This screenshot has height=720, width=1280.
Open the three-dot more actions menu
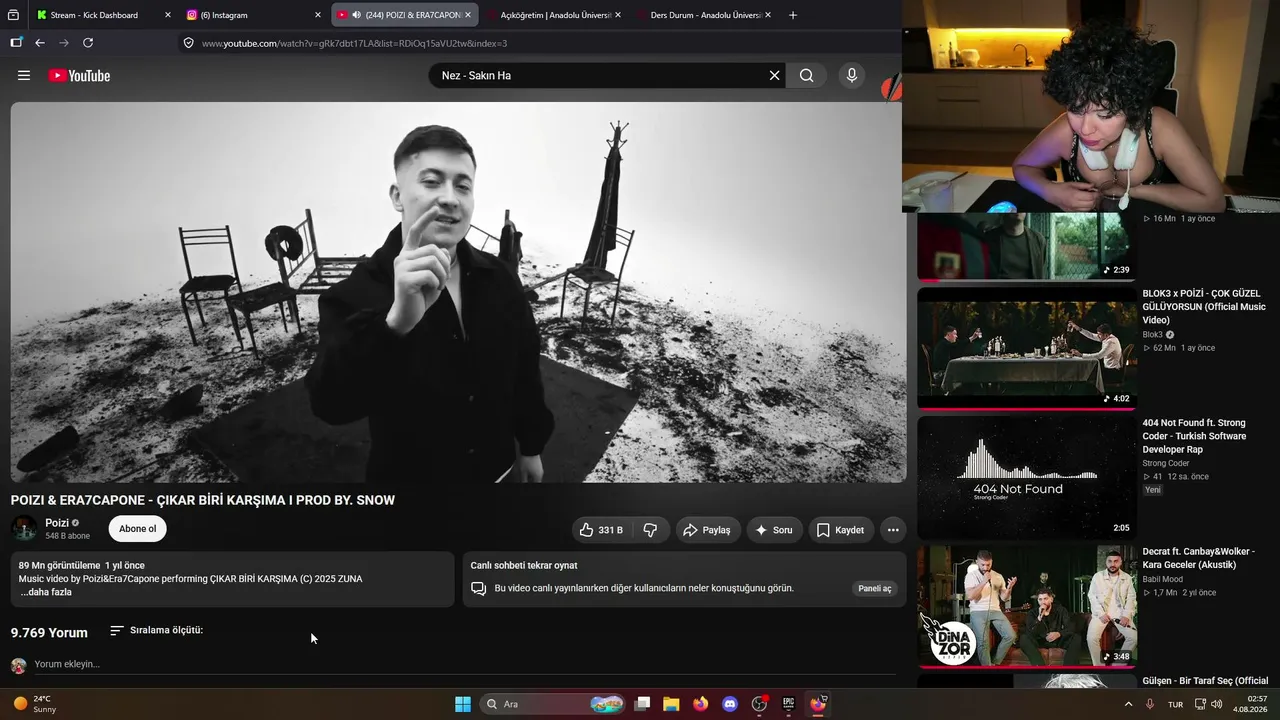[x=893, y=530]
